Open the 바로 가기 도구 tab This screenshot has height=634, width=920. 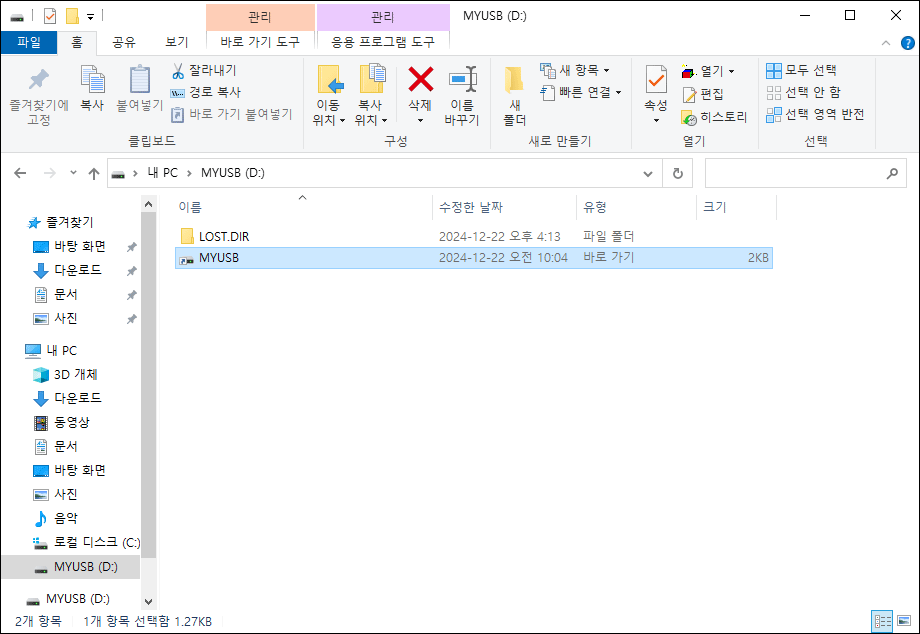coord(260,42)
